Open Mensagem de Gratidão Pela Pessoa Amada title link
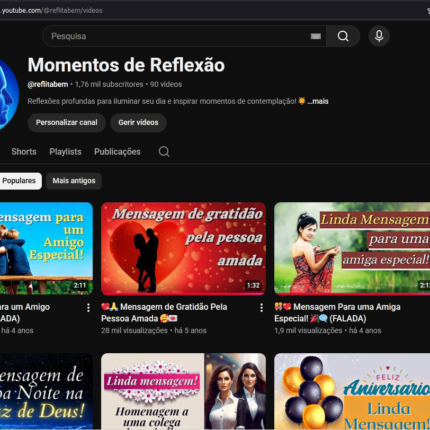The image size is (430, 430). [164, 313]
